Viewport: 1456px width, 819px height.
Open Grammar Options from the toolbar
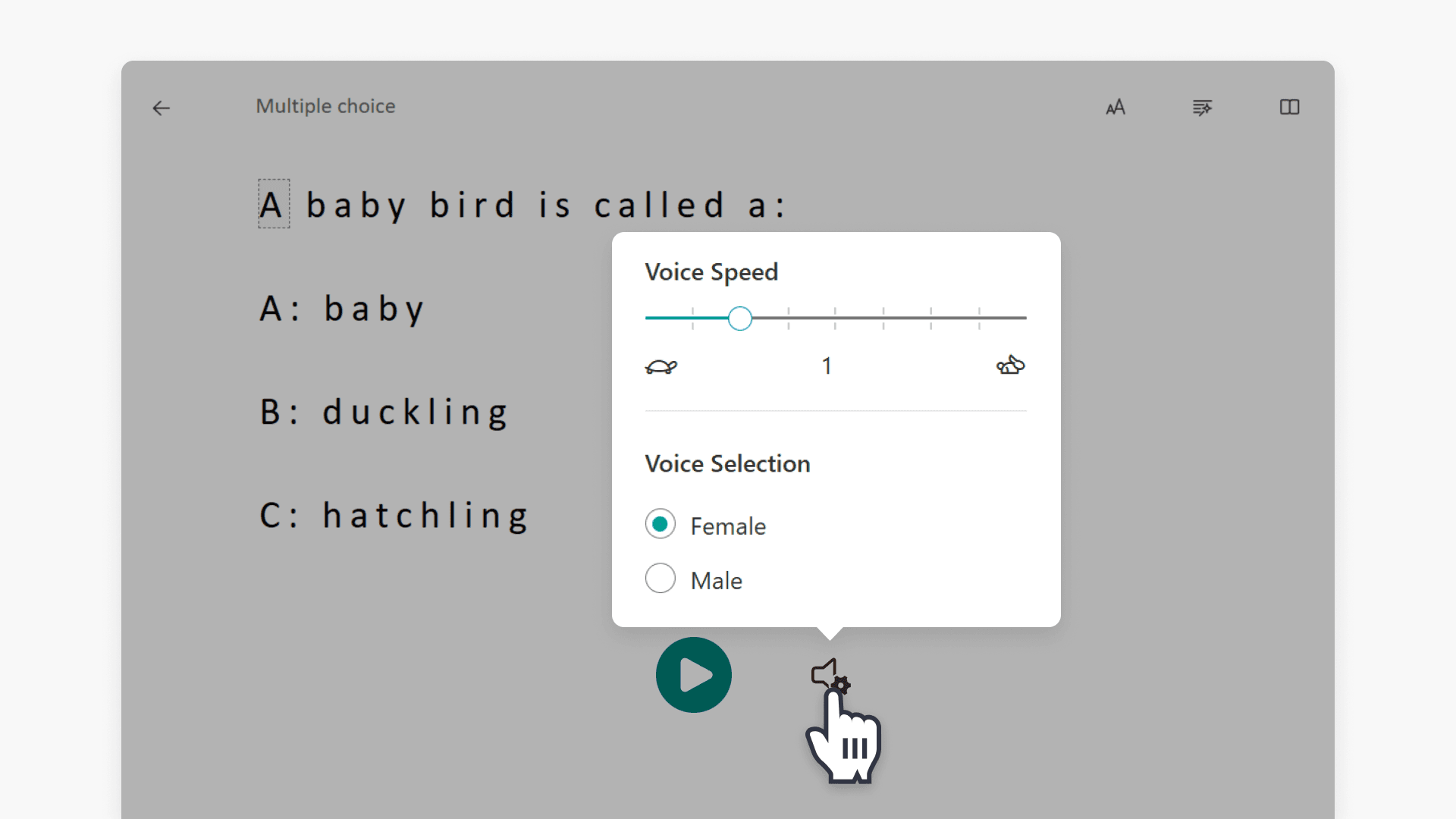tap(1202, 108)
